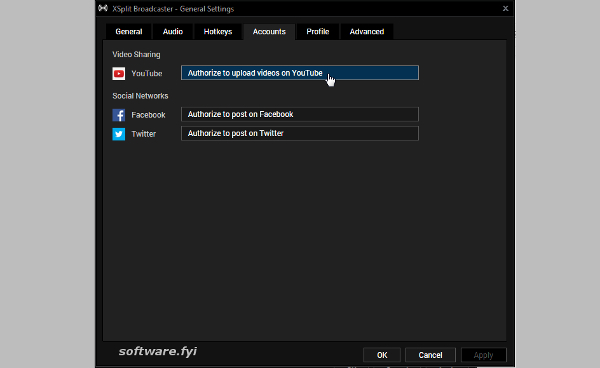Screen dimensions: 600x368
Task: Click the YouTube logo icon
Action: [119, 73]
